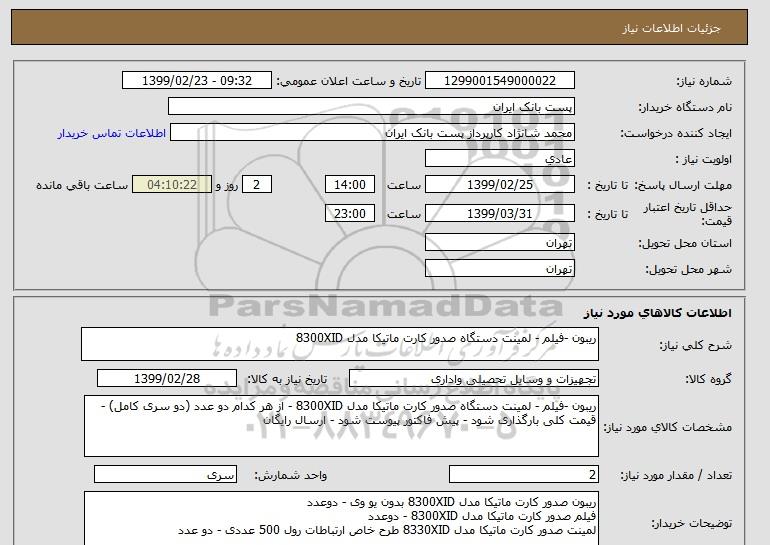
Task: Click goods specifications text area
Action: pyautogui.click(x=341, y=426)
